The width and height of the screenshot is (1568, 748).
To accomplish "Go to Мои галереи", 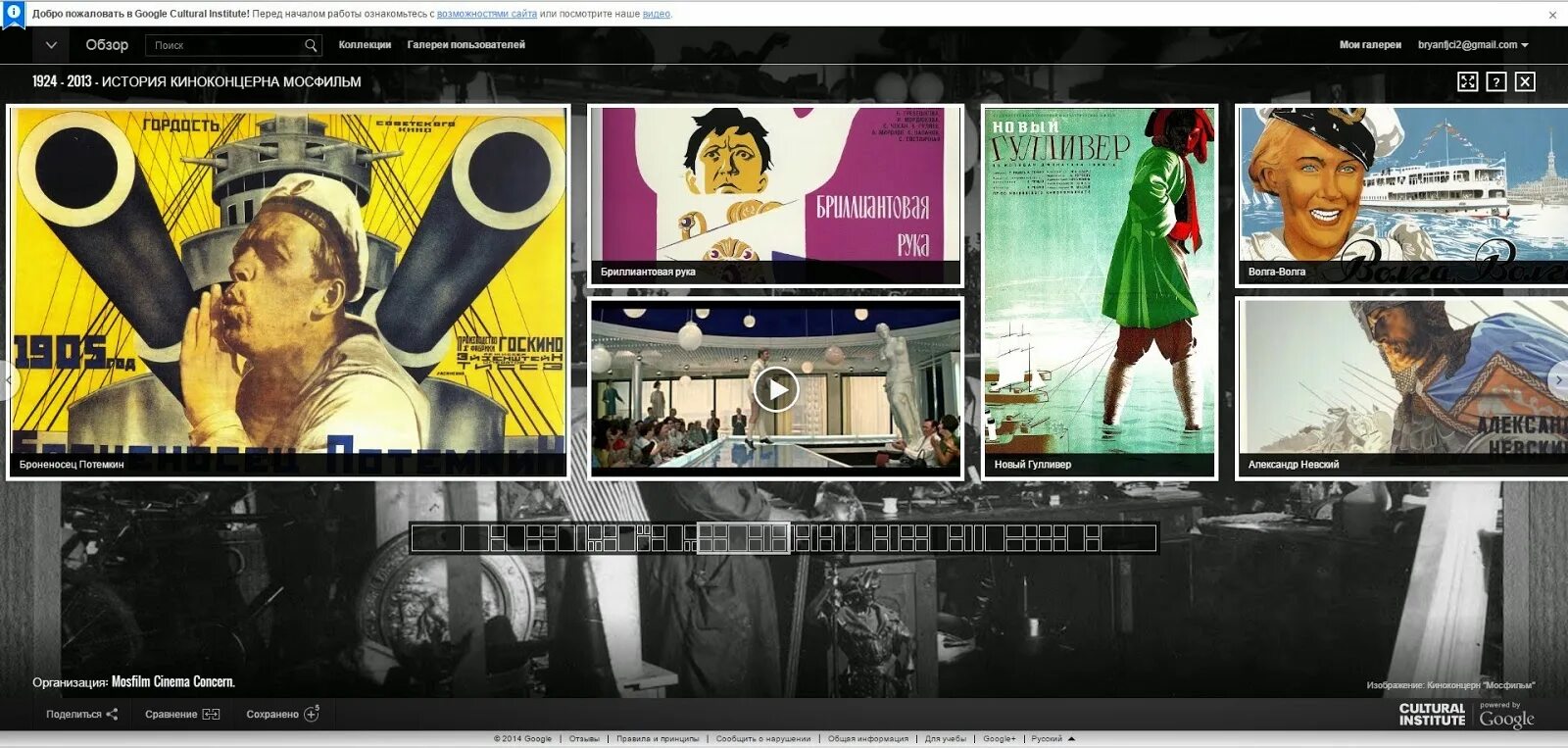I will [x=1370, y=45].
